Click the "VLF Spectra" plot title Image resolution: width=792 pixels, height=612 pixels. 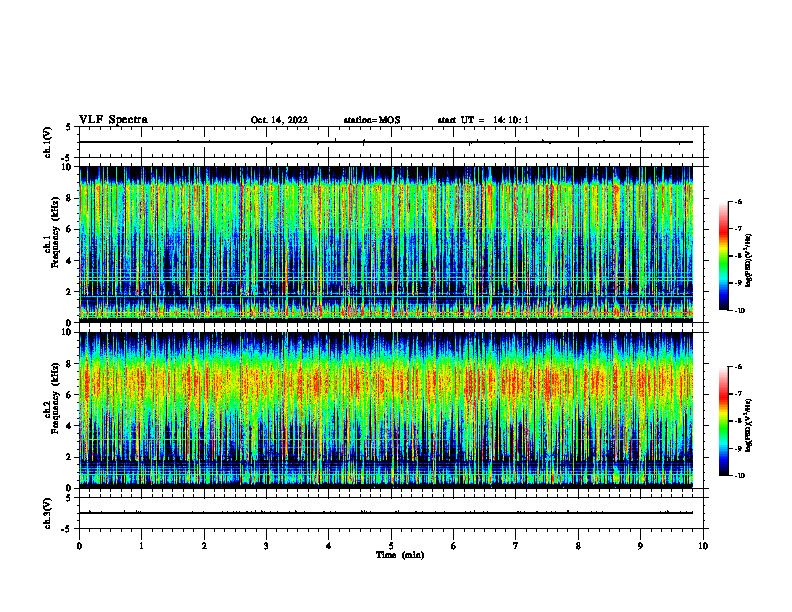pos(113,120)
